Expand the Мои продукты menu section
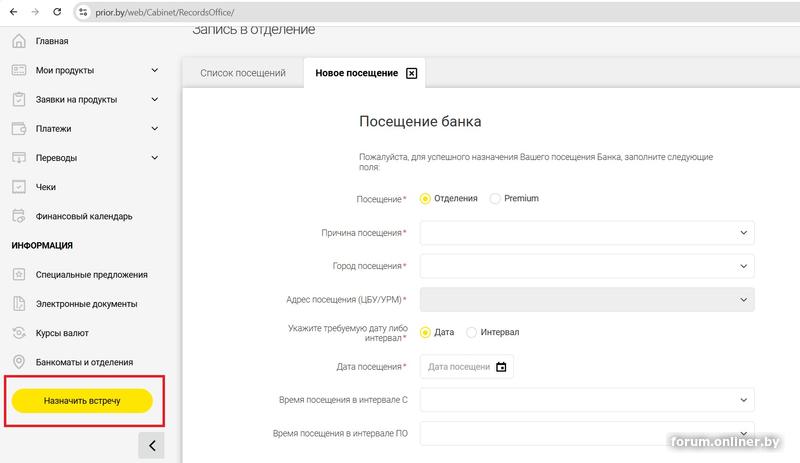The width and height of the screenshot is (800, 463). [x=154, y=70]
